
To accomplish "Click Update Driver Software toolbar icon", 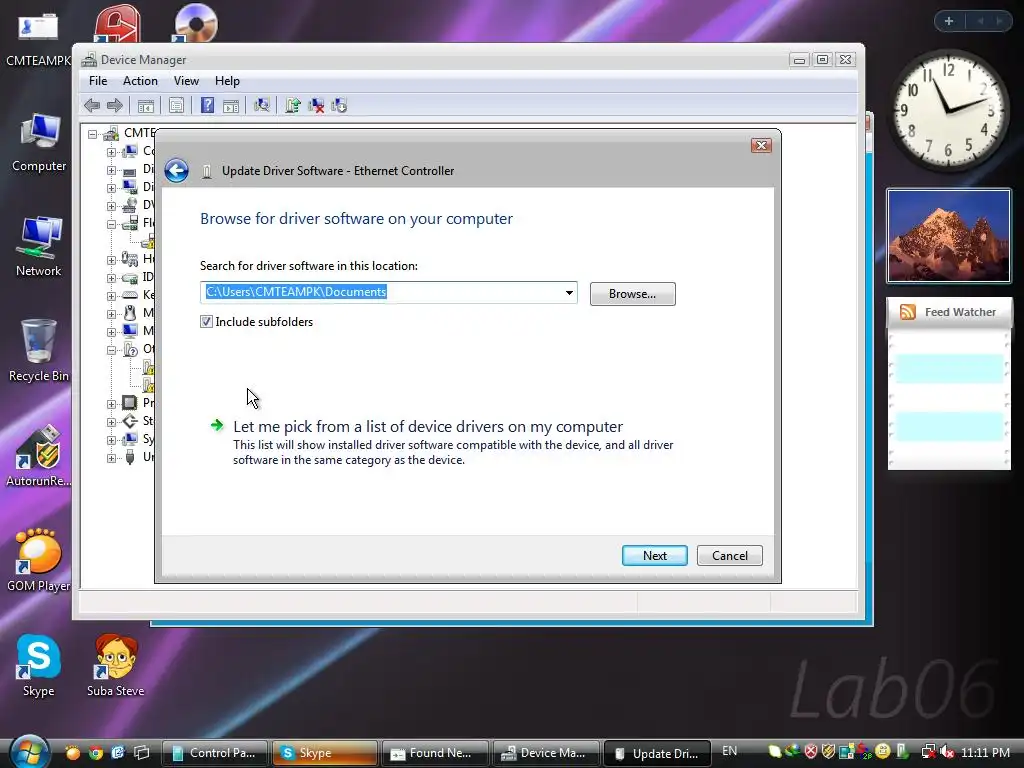I will tap(293, 105).
